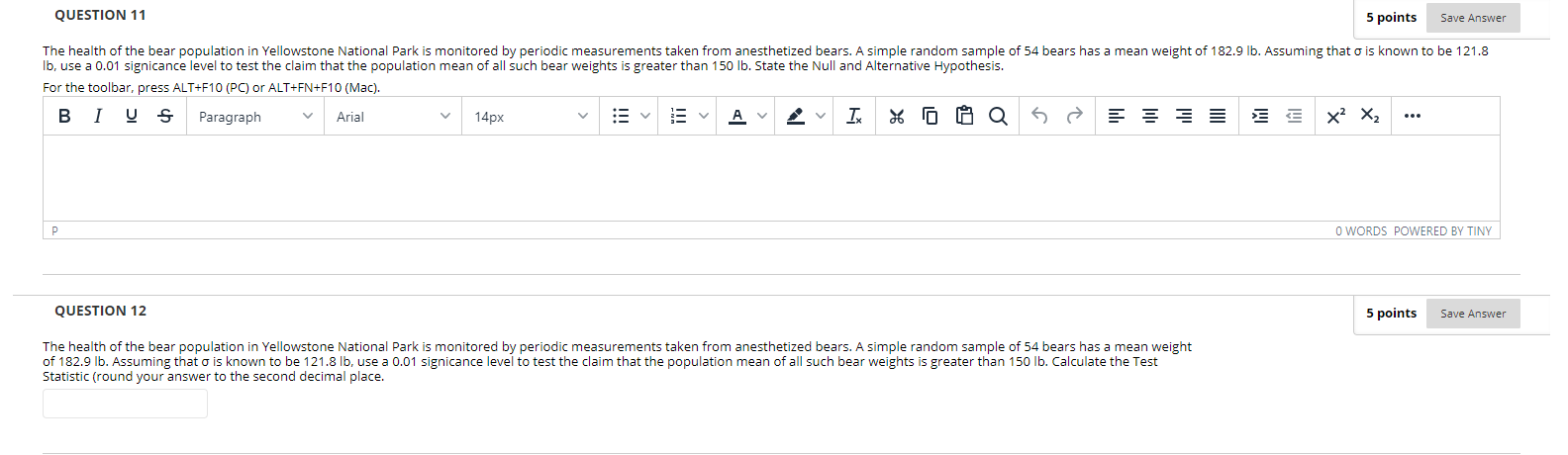Viewport: 1568px width, 455px height.
Task: Undo the last edit
Action: (x=1039, y=116)
